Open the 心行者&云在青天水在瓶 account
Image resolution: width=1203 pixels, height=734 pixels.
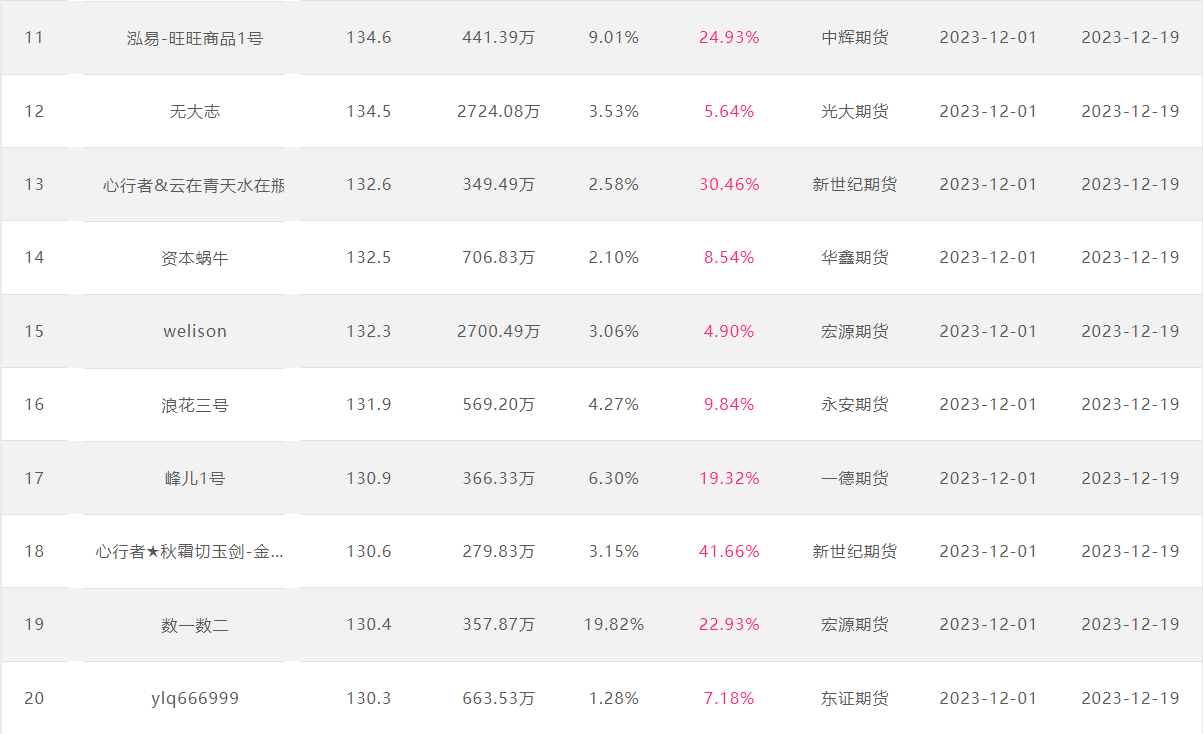pos(193,184)
